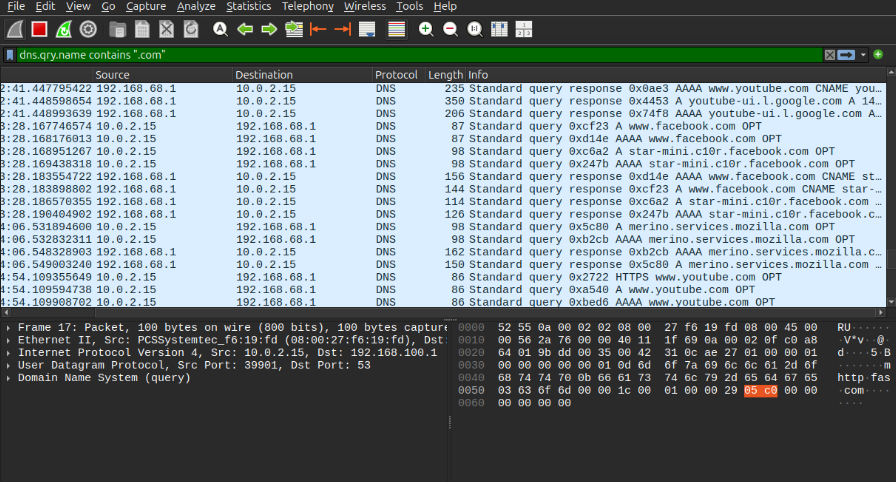This screenshot has width=896, height=482.
Task: Reload the capture file icon
Action: 191,29
